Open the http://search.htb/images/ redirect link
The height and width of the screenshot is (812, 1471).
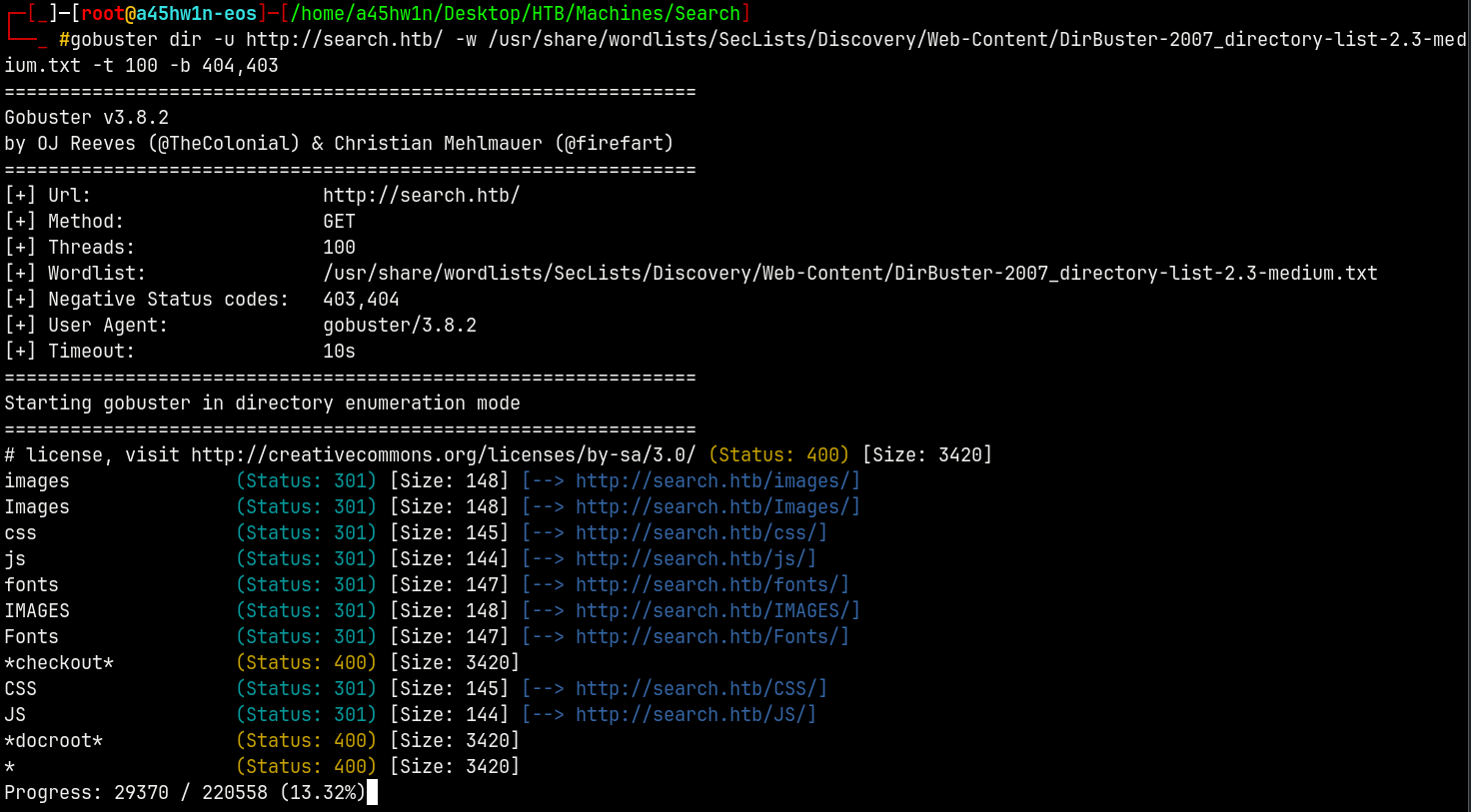click(717, 481)
